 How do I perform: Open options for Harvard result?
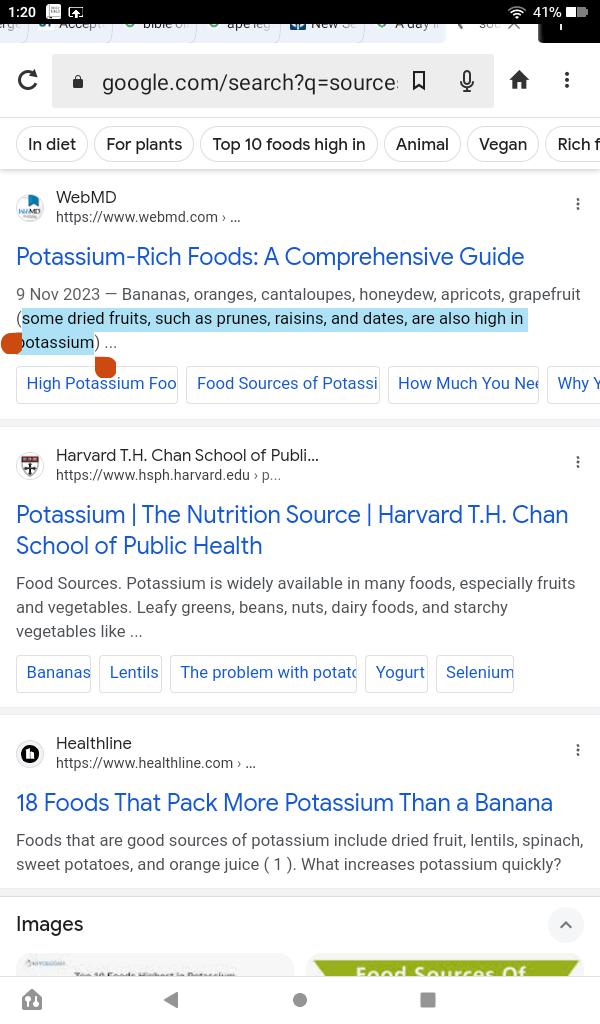tap(578, 463)
